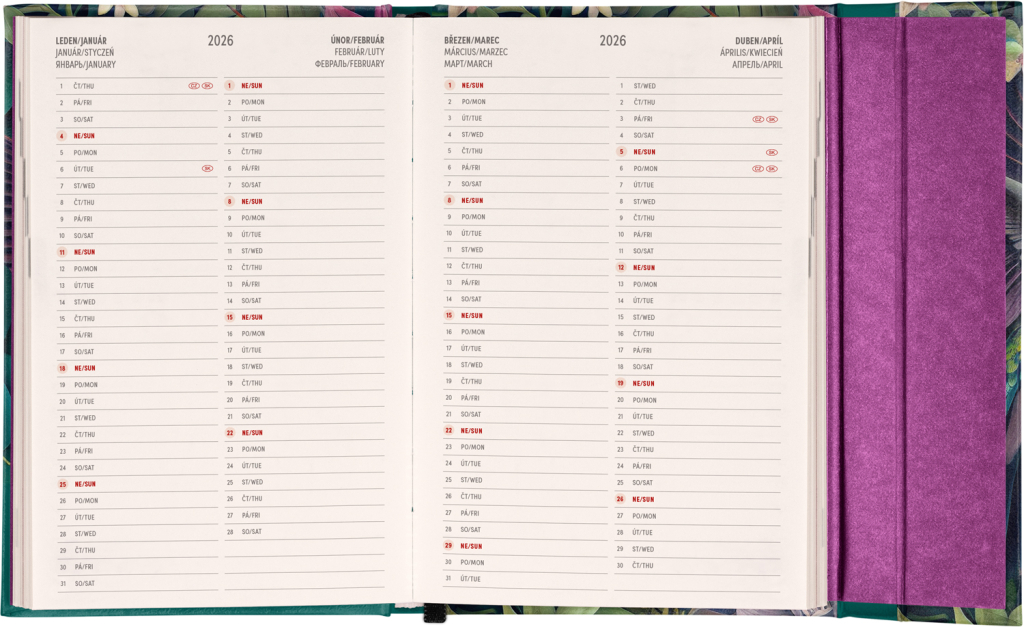This screenshot has height=627, width=1024.
Task: Select the circled March 29 Sunday date
Action: (449, 546)
